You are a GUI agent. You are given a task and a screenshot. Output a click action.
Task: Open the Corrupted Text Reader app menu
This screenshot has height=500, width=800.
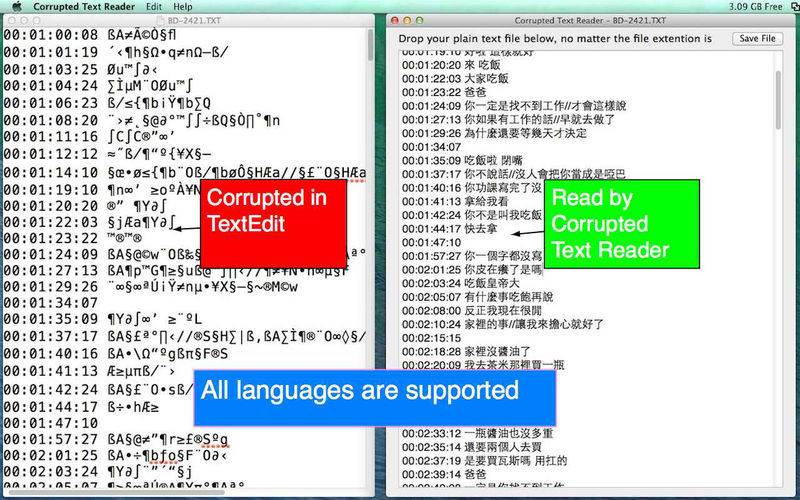(x=85, y=6)
